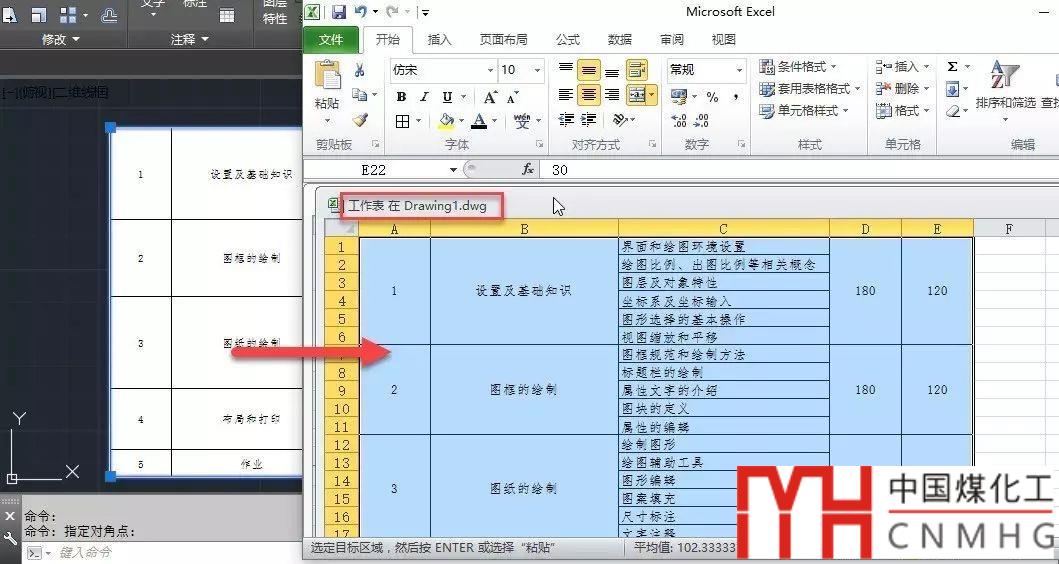Click the Increase Decimal icon
The width and height of the screenshot is (1059, 564).
pos(679,121)
